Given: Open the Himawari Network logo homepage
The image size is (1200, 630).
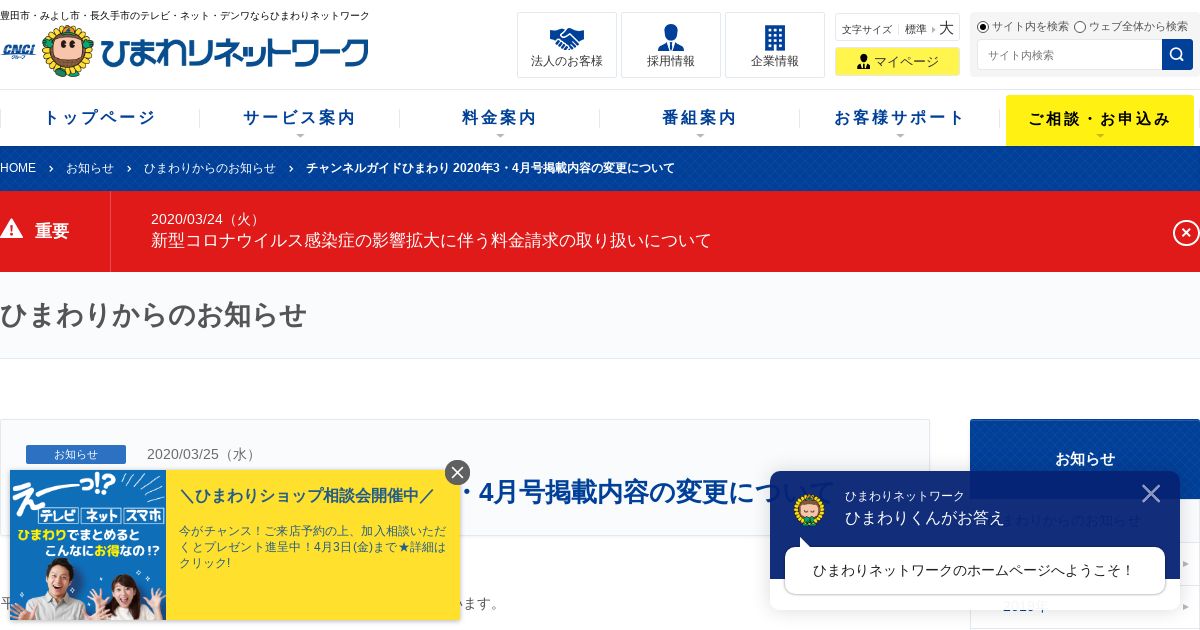Looking at the screenshot, I should [205, 51].
